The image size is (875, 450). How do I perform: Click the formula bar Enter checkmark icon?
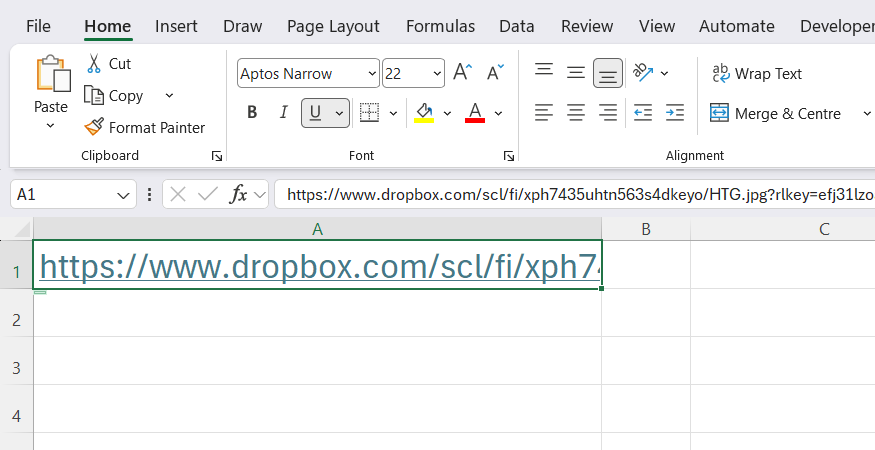pos(208,194)
